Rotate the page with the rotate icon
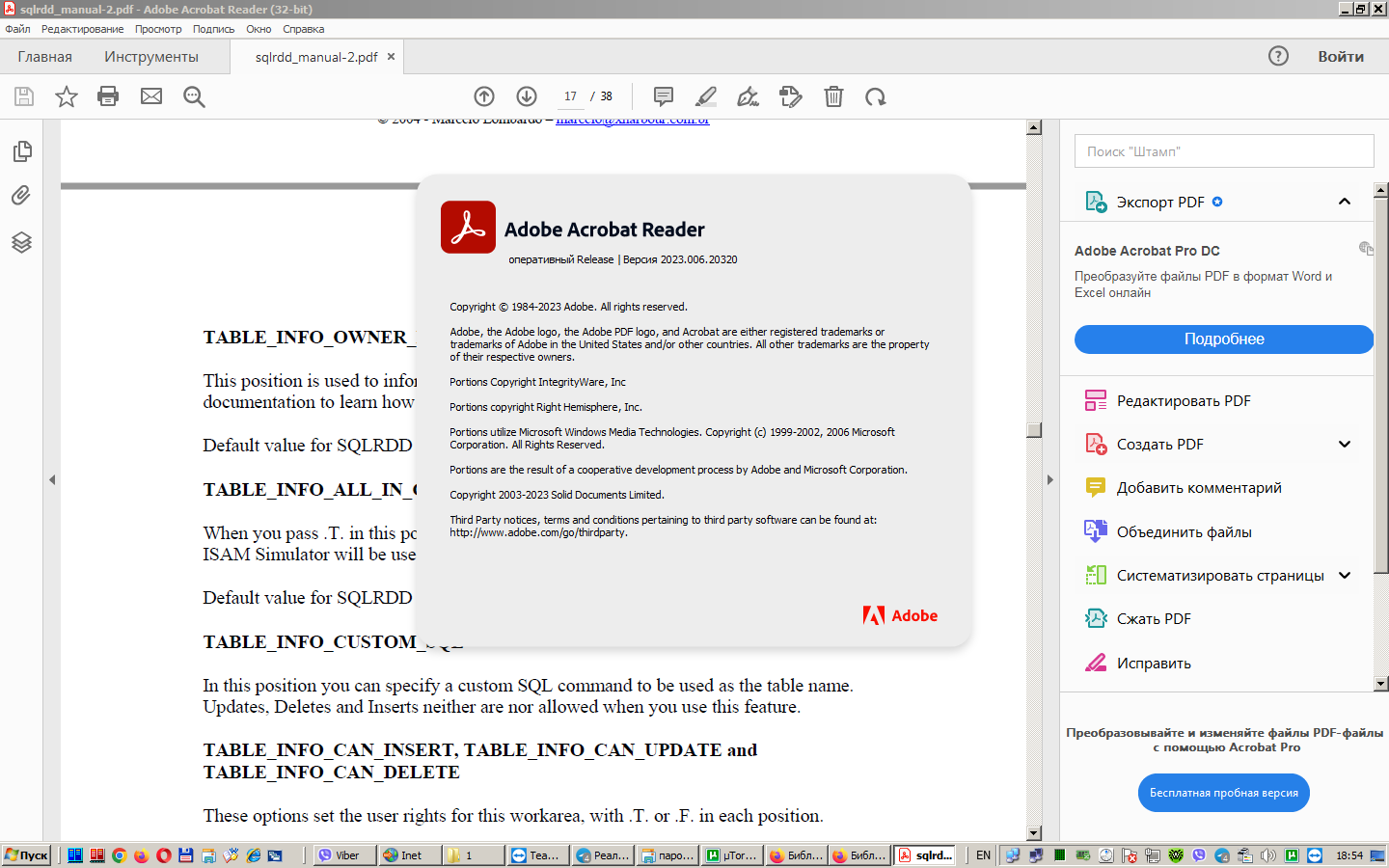Screen dimensions: 1389x868 tap(876, 96)
